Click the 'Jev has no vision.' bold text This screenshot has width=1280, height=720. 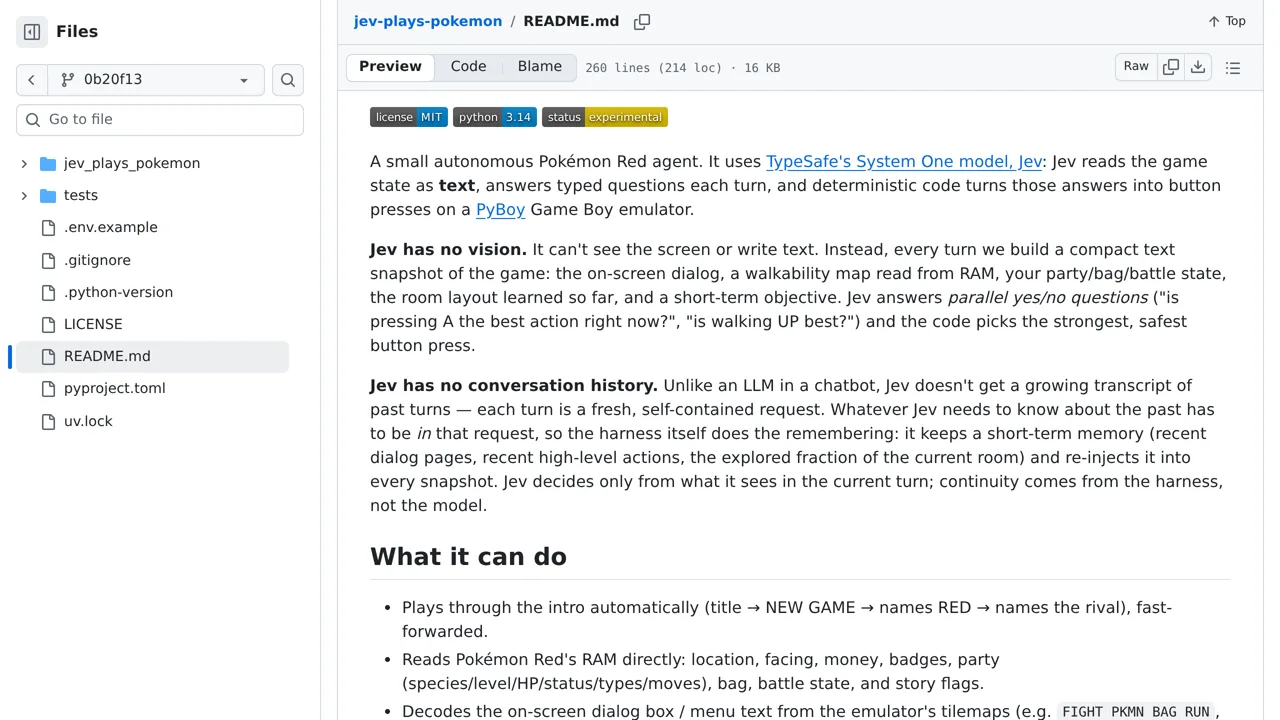[x=448, y=249]
